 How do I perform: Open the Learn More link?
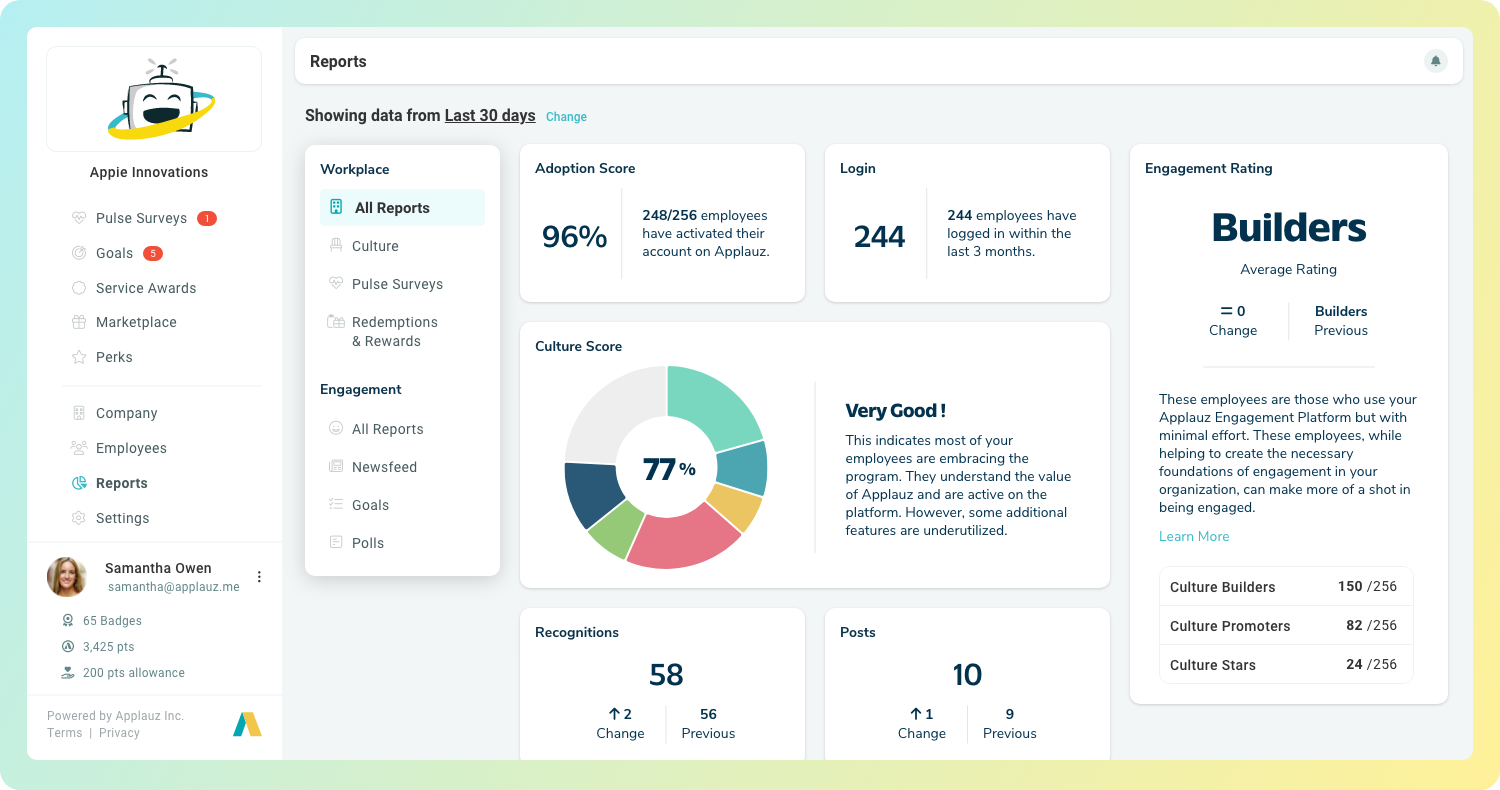coord(1194,536)
